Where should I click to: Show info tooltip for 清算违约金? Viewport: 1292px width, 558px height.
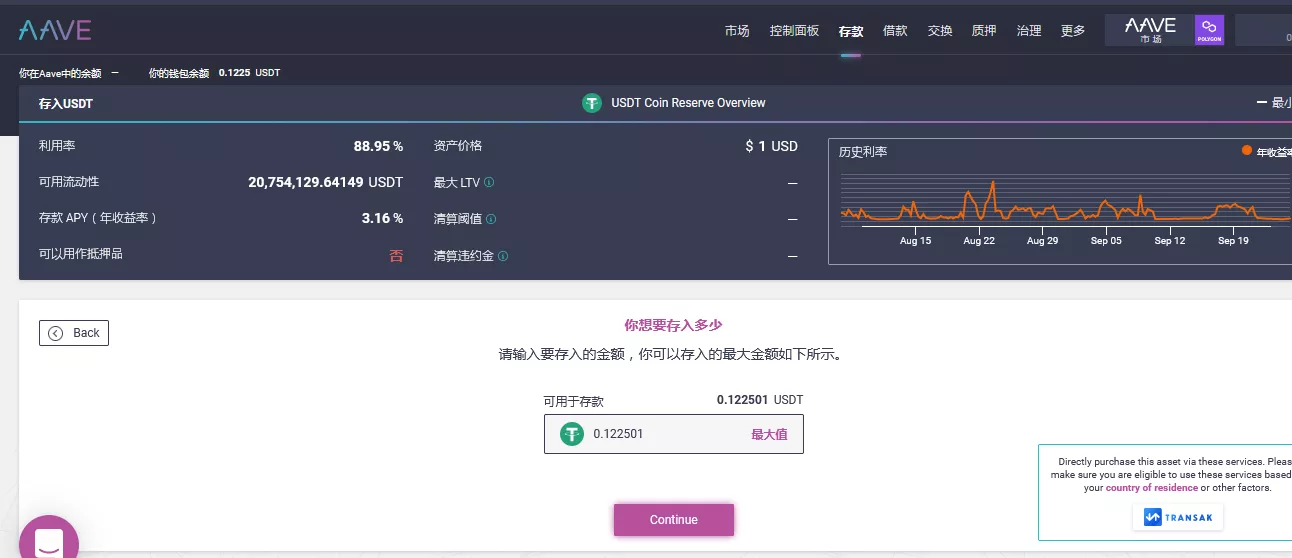pos(503,256)
